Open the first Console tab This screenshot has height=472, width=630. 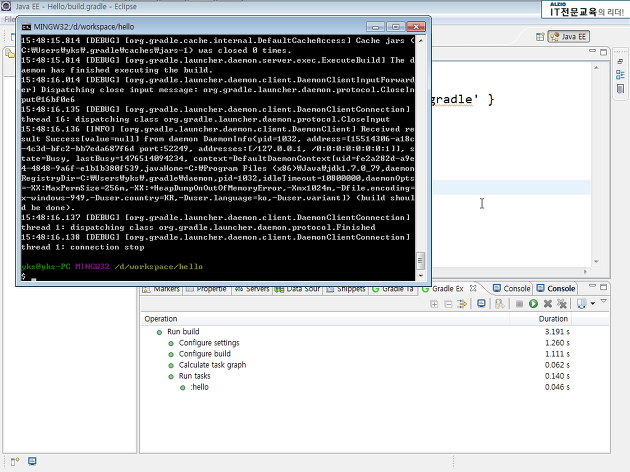pyautogui.click(x=511, y=288)
